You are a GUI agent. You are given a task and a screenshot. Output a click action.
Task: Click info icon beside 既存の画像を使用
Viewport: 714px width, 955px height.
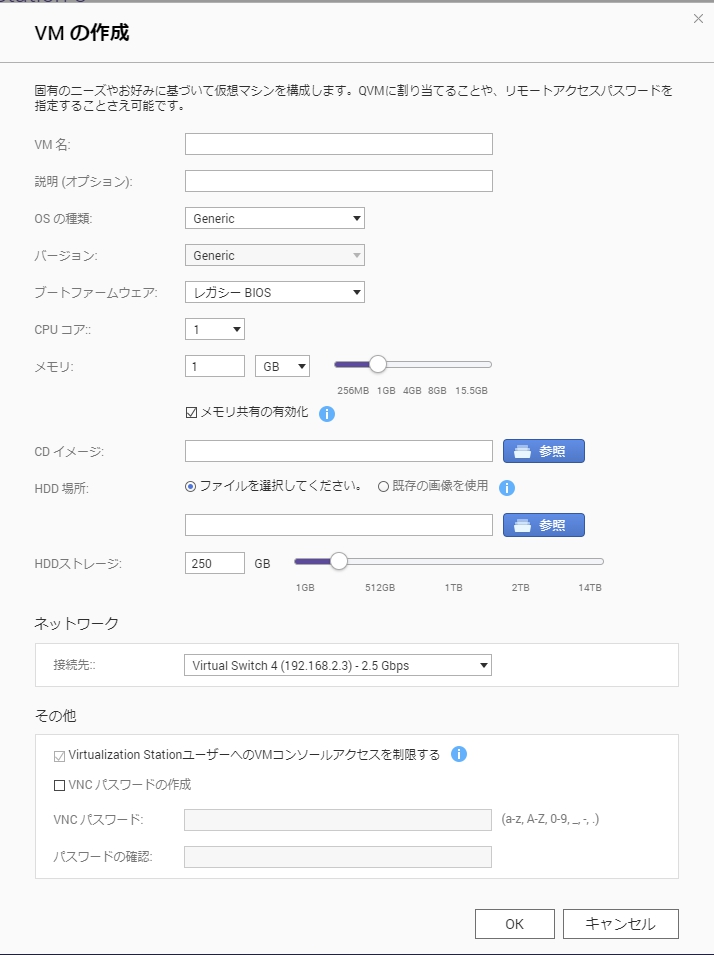(507, 488)
